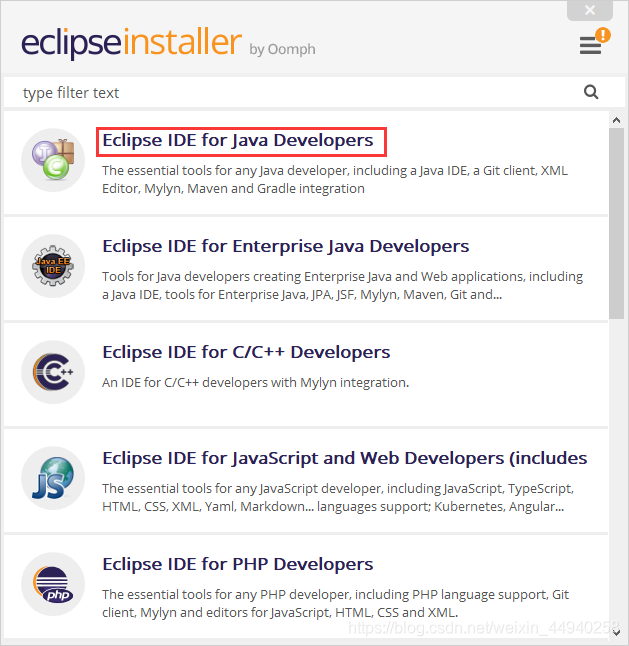Focus the type filter text field
The width and height of the screenshot is (629, 646).
tap(314, 93)
